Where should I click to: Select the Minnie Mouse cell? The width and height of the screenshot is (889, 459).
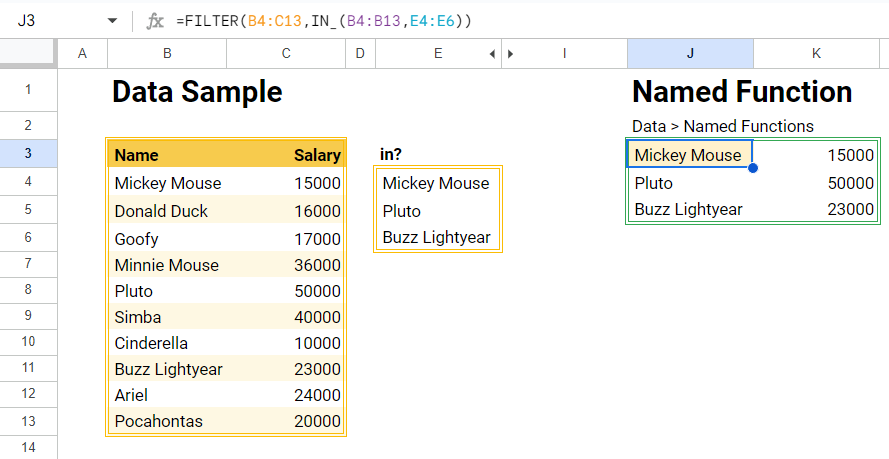pos(167,265)
